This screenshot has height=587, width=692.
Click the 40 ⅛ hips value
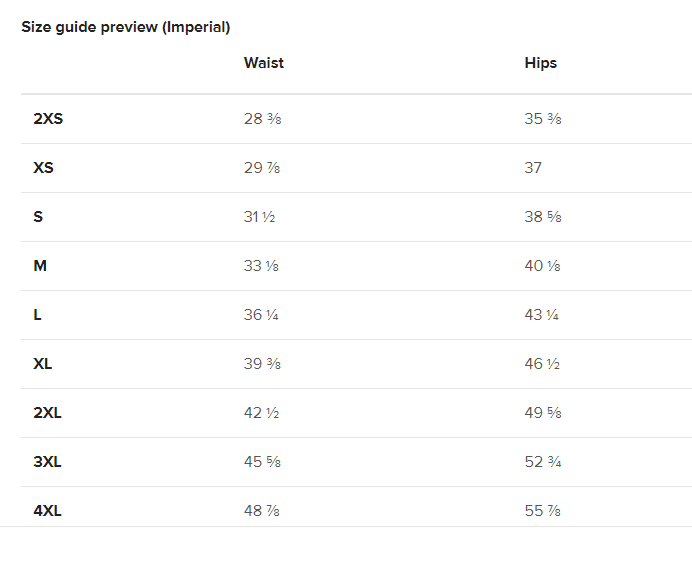pos(542,266)
